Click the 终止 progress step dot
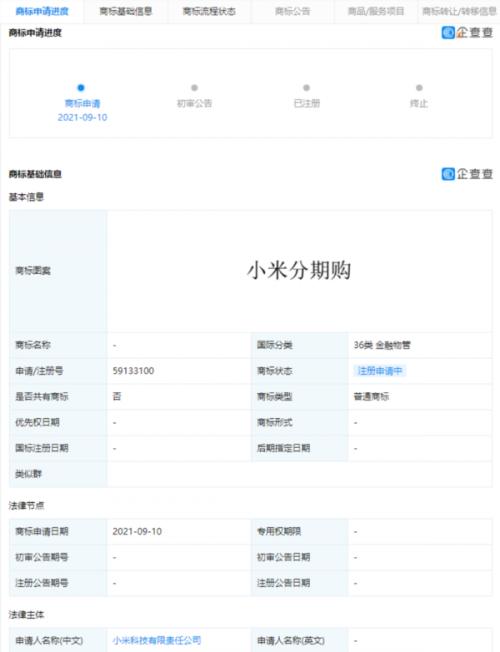The height and width of the screenshot is (652, 500). tap(419, 88)
